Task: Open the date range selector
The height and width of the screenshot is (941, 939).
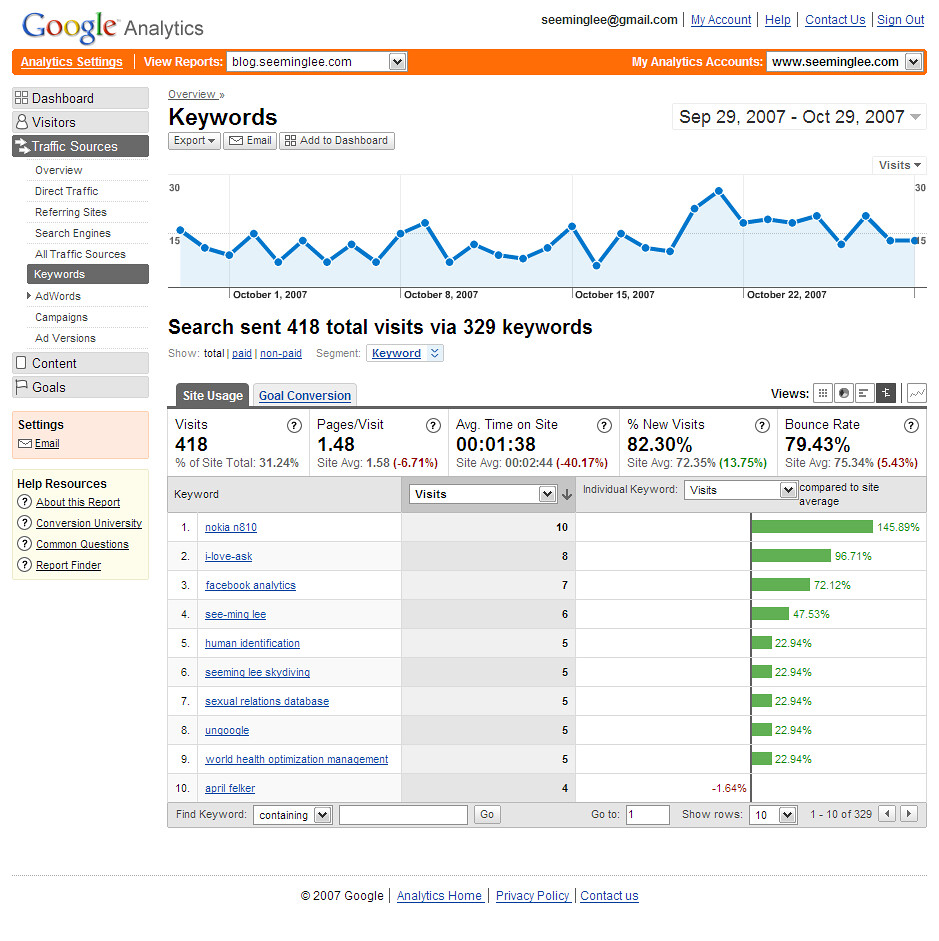Action: click(x=799, y=116)
